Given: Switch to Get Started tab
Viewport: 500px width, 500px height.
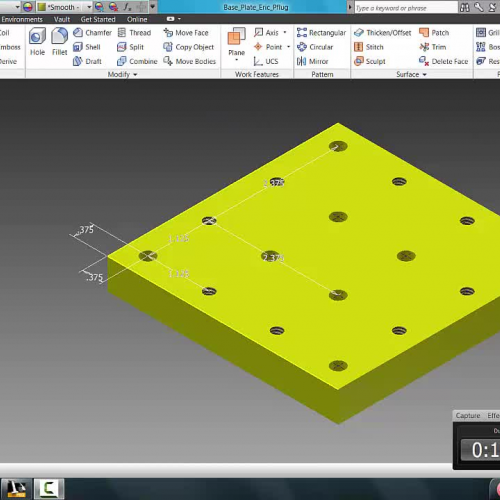Looking at the screenshot, I should [x=98, y=19].
